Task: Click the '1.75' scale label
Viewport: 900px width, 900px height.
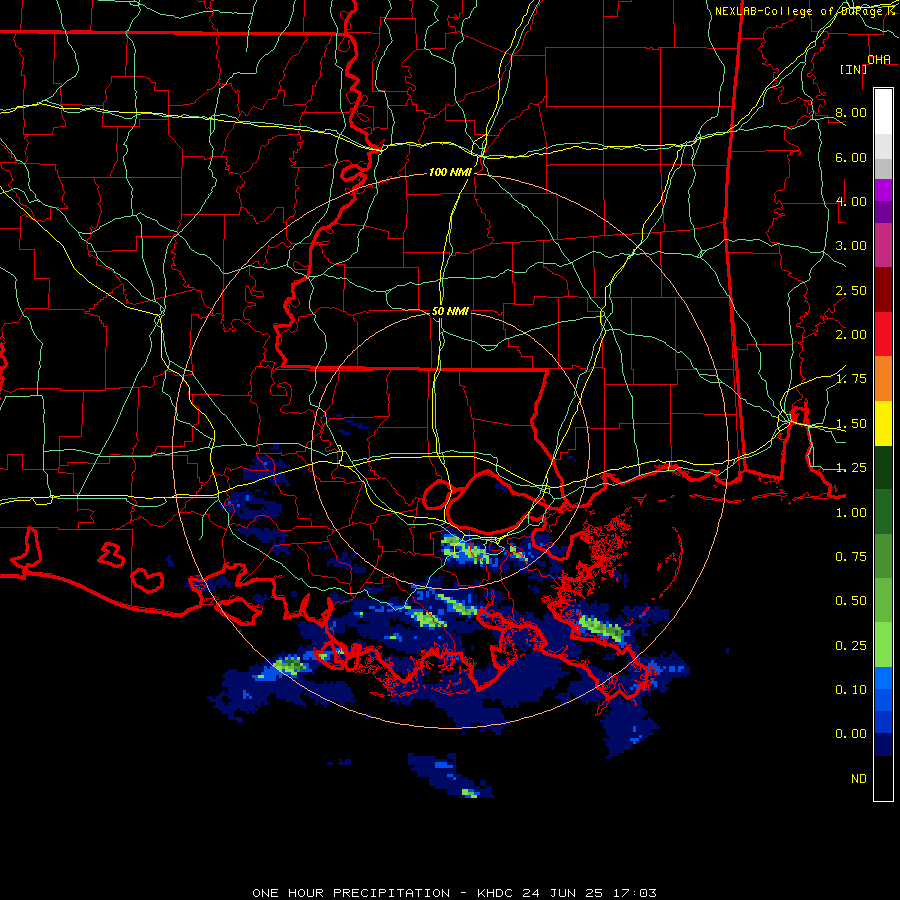Action: click(851, 379)
